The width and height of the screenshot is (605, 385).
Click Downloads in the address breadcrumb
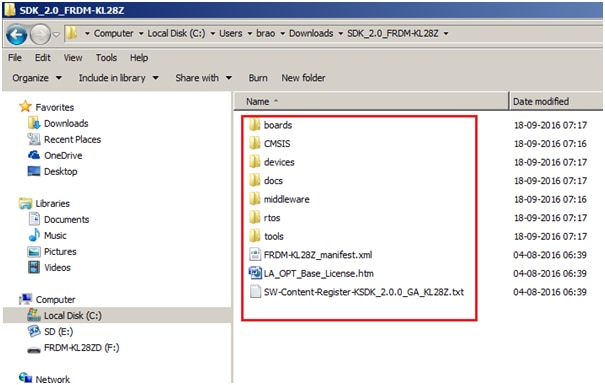tap(311, 34)
